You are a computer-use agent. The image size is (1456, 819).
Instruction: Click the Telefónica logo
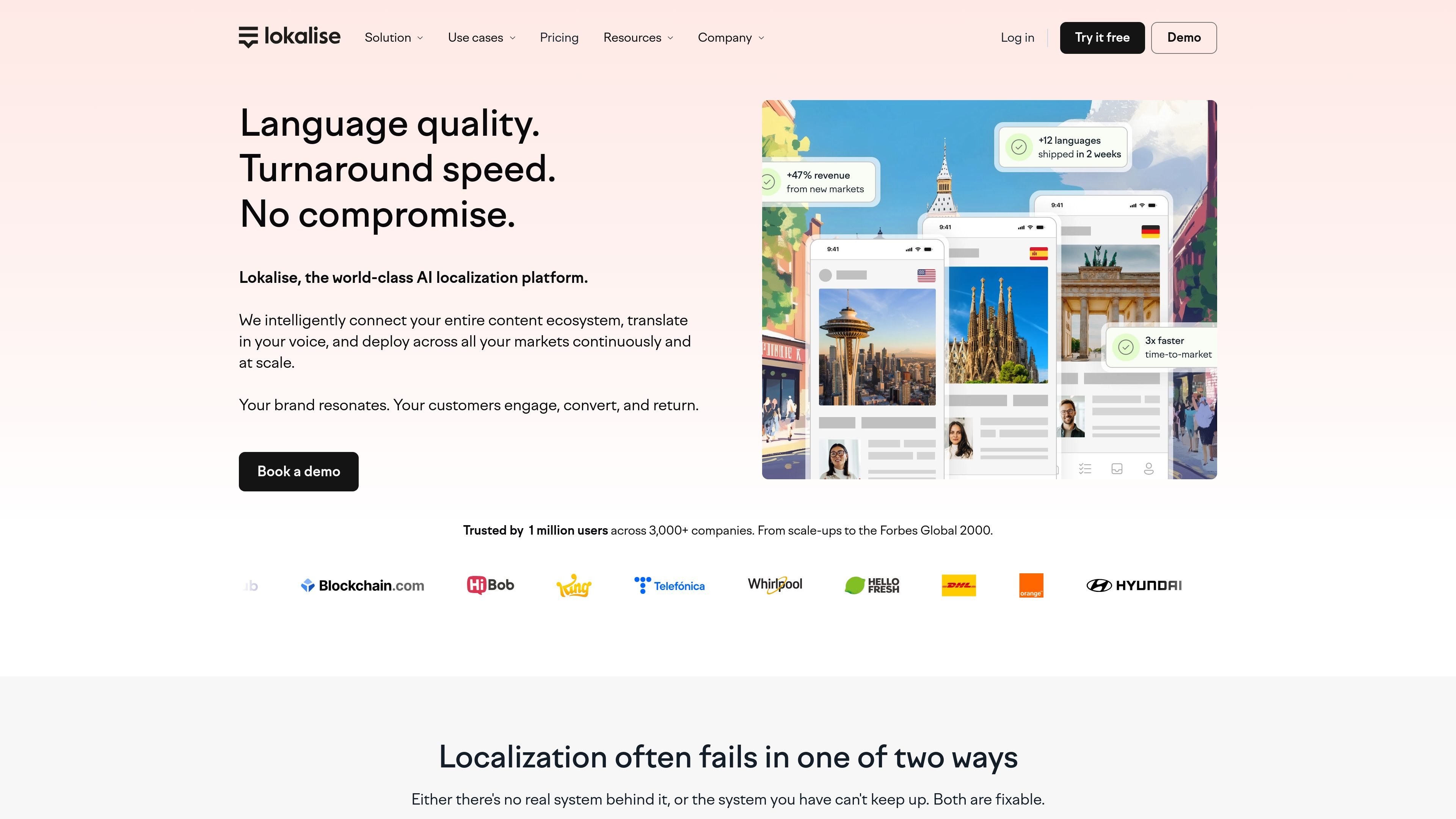(x=669, y=585)
